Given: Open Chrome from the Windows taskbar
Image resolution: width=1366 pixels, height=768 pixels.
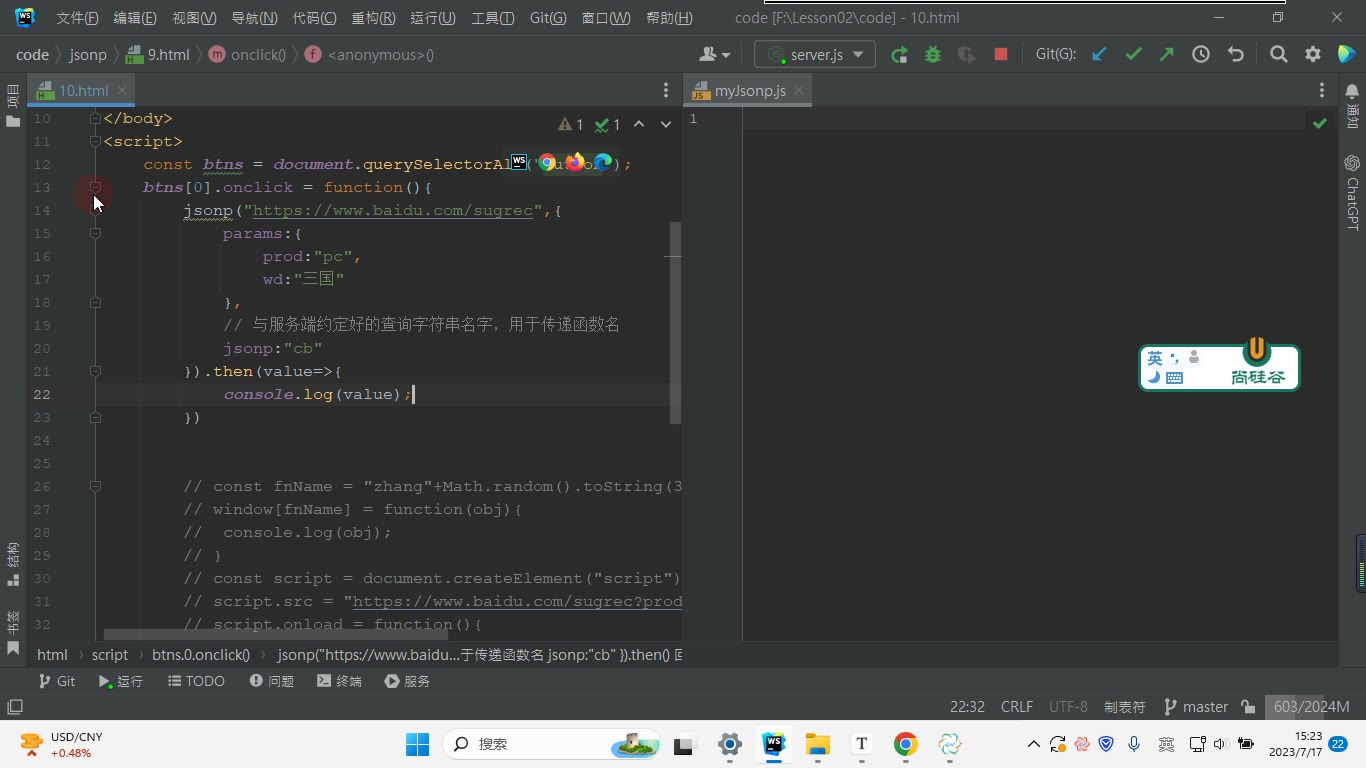Looking at the screenshot, I should (x=905, y=744).
